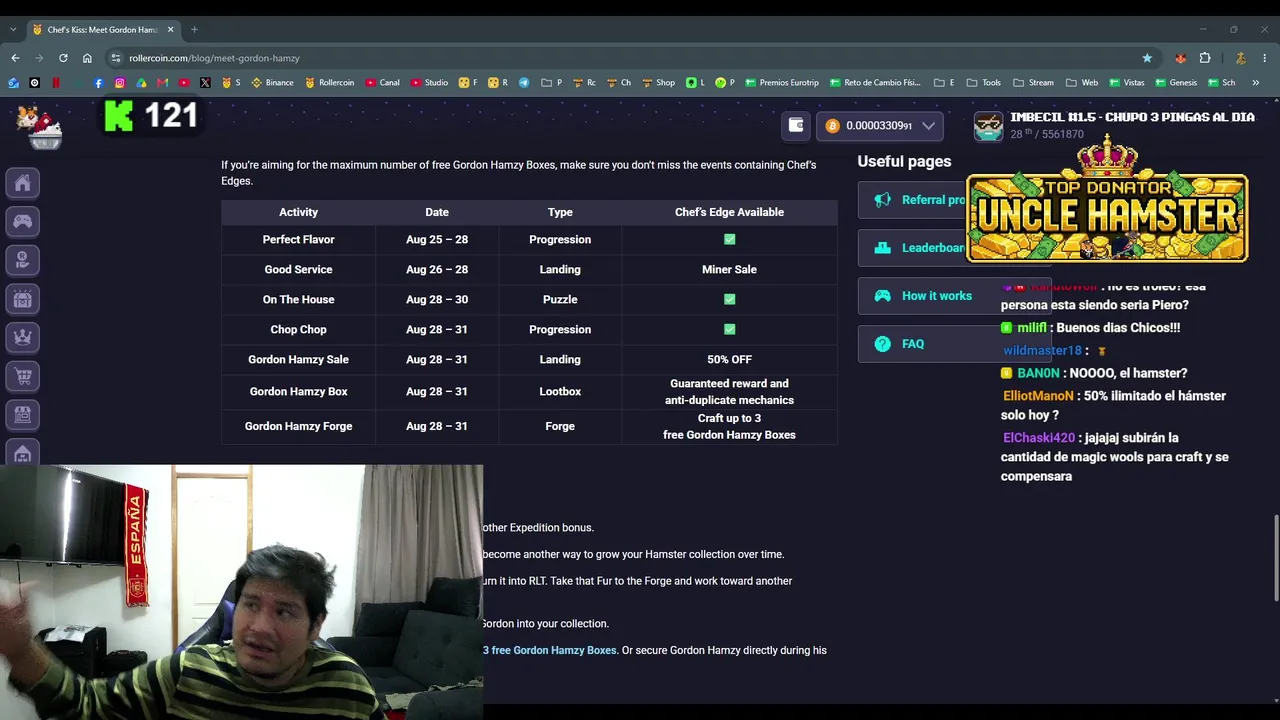This screenshot has width=1280, height=720.
Task: Open the Premios Eurotrip bookmark
Action: [782, 83]
